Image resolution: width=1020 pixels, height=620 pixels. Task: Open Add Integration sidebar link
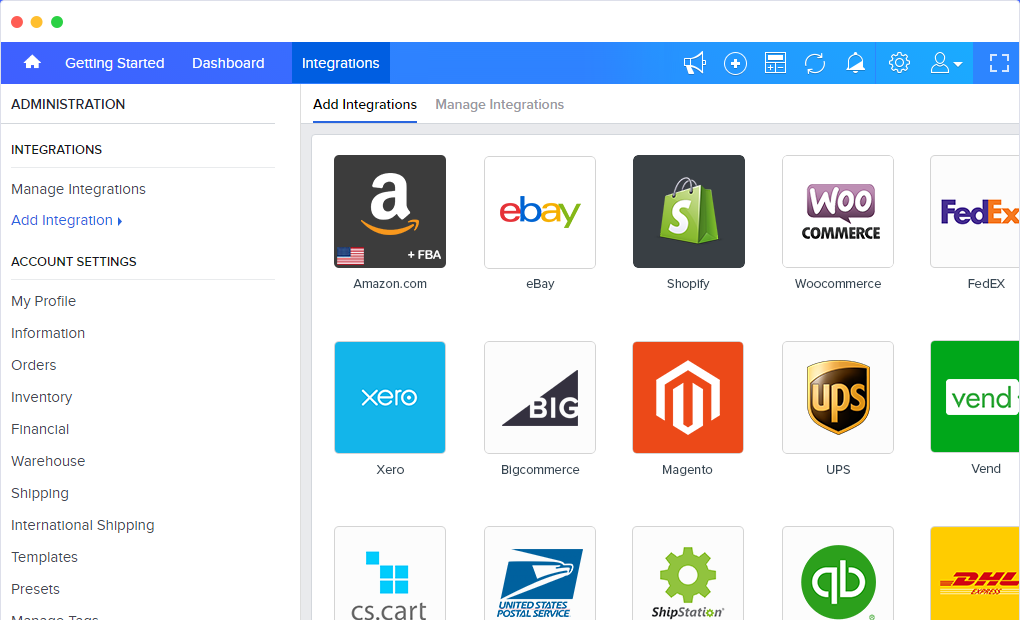pos(66,221)
